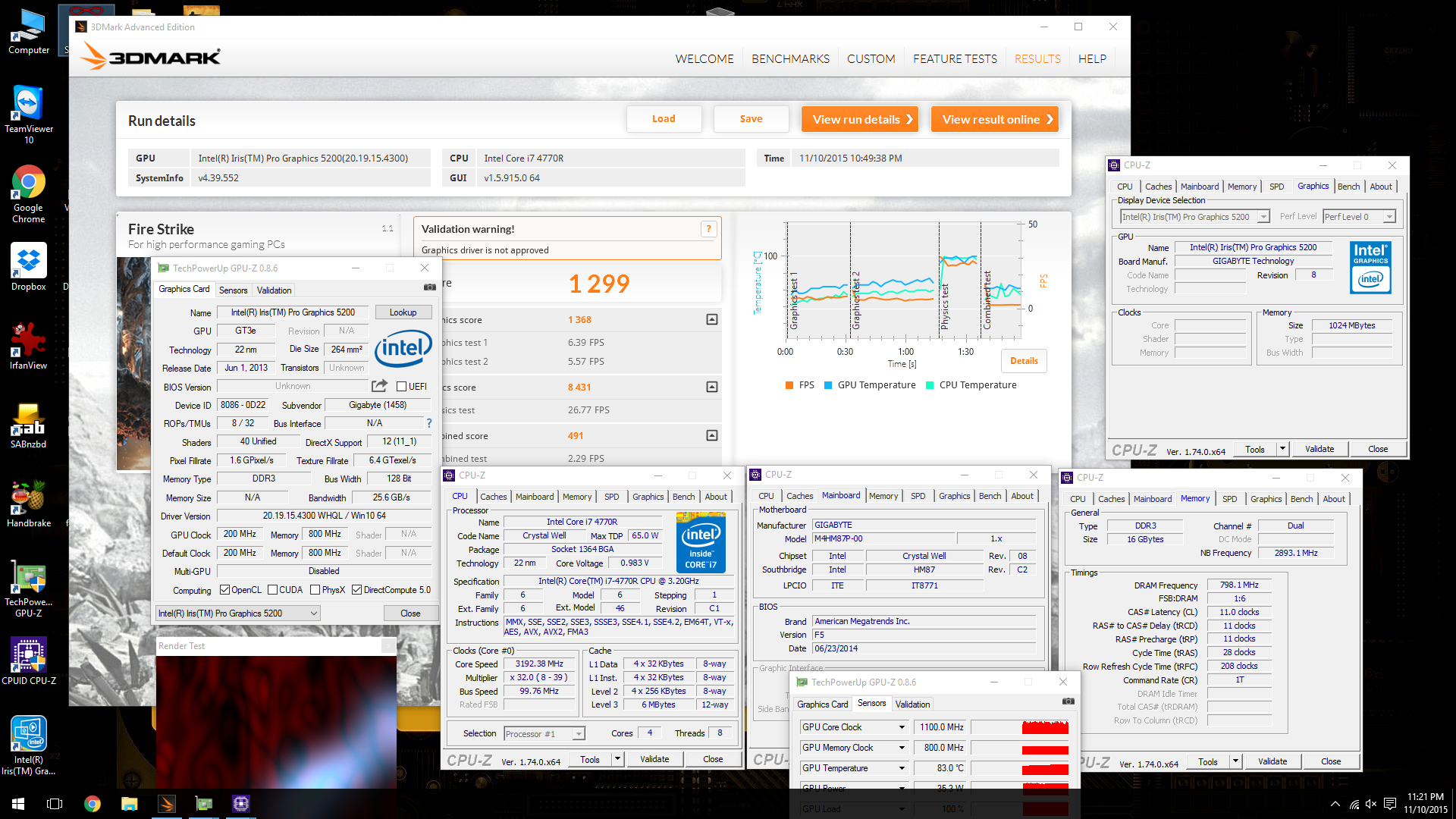This screenshot has height=819, width=1456.
Task: Toggle OpenCL checkbox in GPU-Z
Action: (224, 590)
